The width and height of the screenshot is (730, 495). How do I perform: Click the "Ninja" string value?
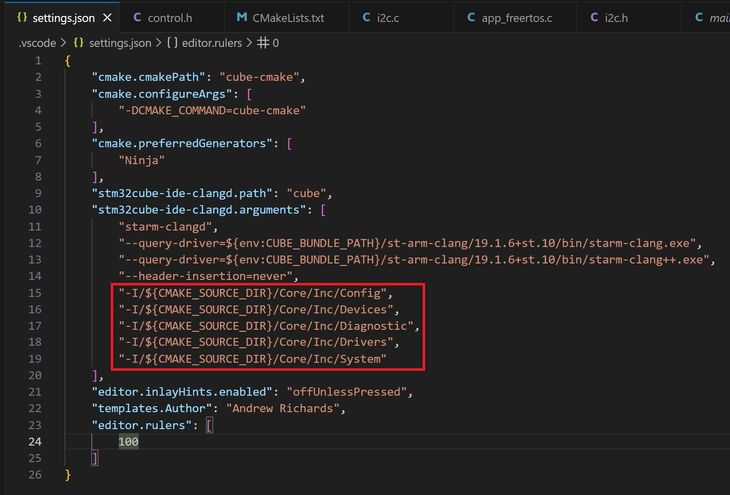tap(142, 160)
